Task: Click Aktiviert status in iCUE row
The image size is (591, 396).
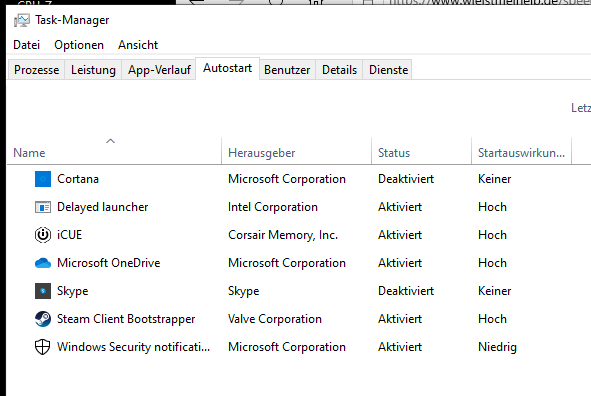Action: pos(400,235)
